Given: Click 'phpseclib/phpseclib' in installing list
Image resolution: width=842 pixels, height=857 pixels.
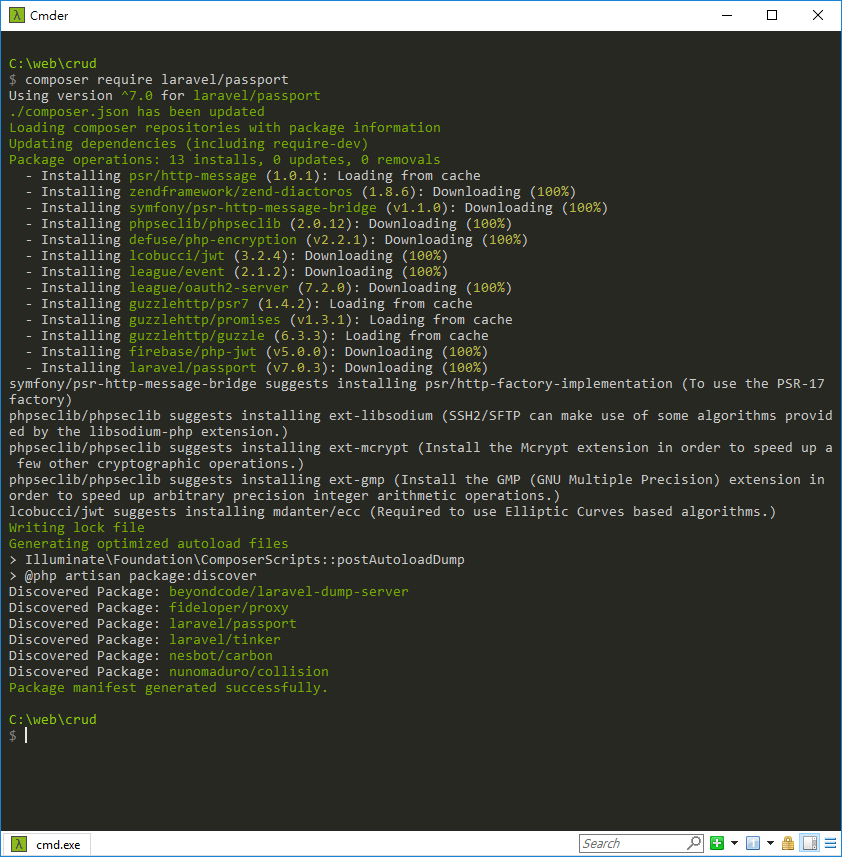Looking at the screenshot, I should 205,224.
